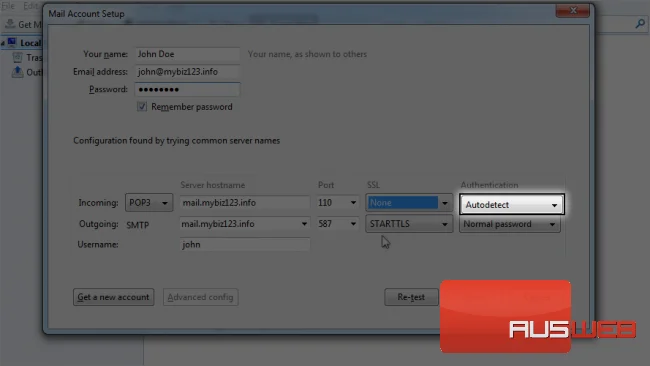Toggle the Remember password checkbox
Viewport: 650px width, 366px height.
pos(142,107)
